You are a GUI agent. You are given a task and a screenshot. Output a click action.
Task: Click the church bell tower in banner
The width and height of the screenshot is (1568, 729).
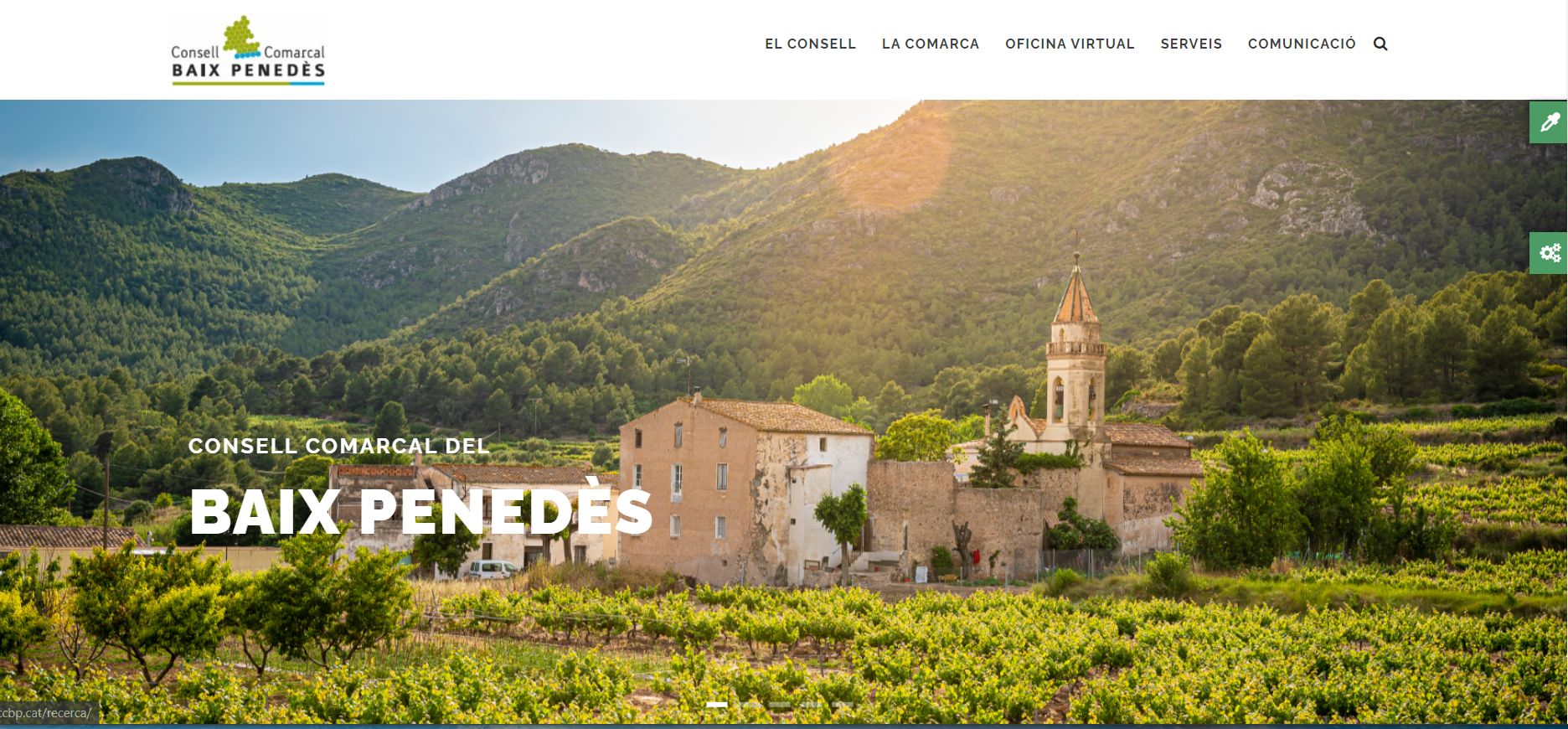(1076, 352)
